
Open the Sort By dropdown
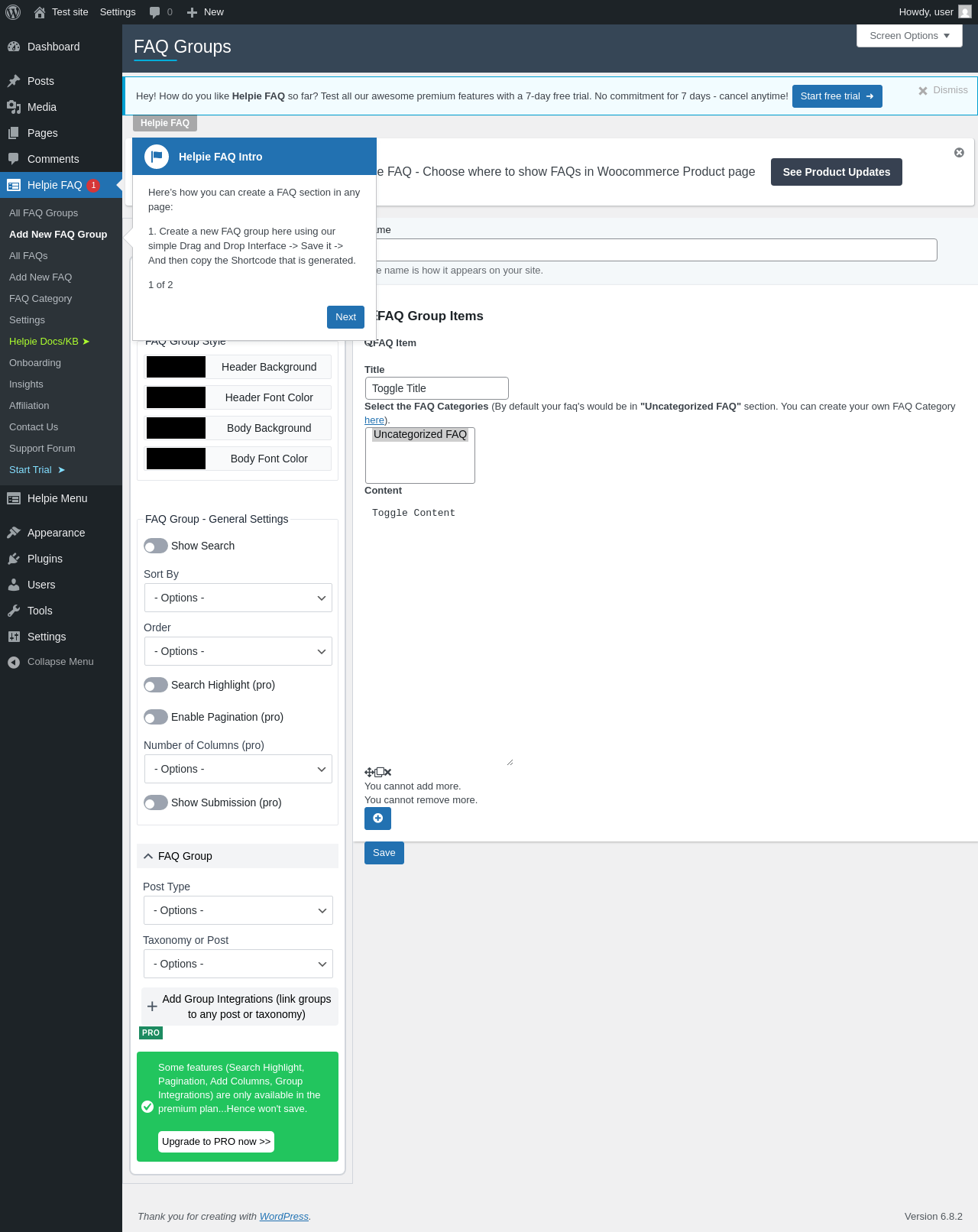238,598
